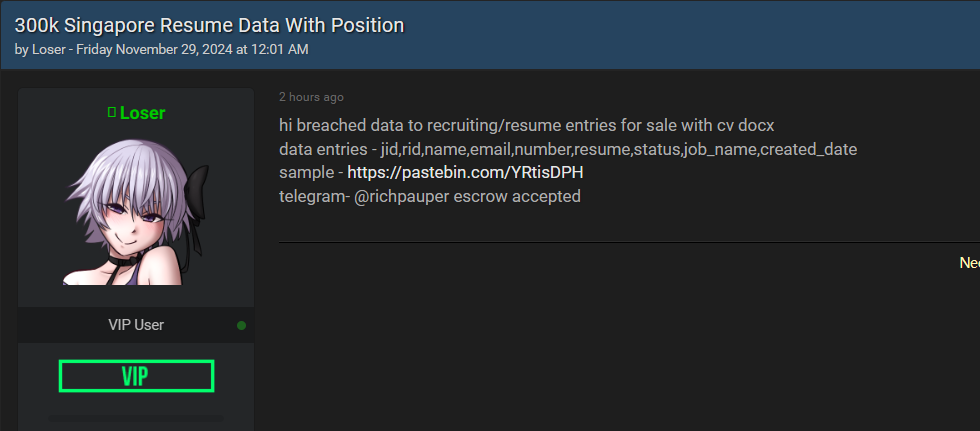Click the dark bar beneath the VIP badge
The image size is (980, 431).
click(136, 418)
